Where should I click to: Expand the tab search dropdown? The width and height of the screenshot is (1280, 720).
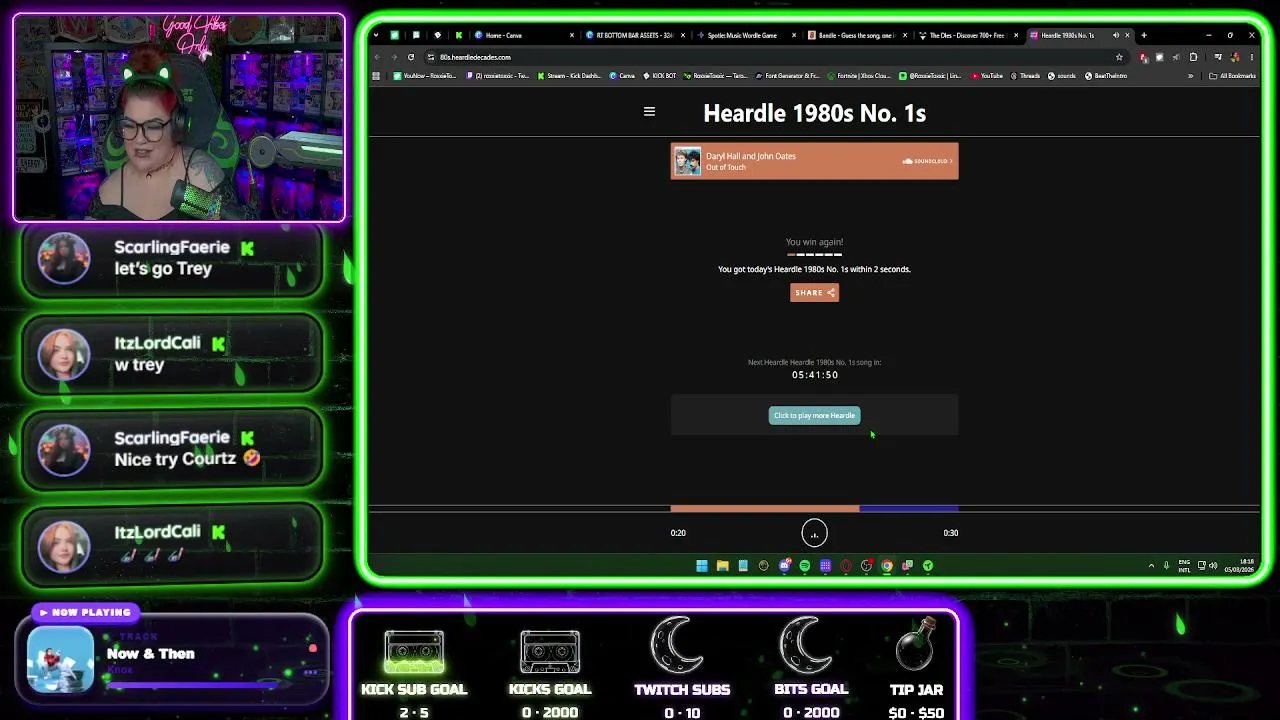point(376,35)
